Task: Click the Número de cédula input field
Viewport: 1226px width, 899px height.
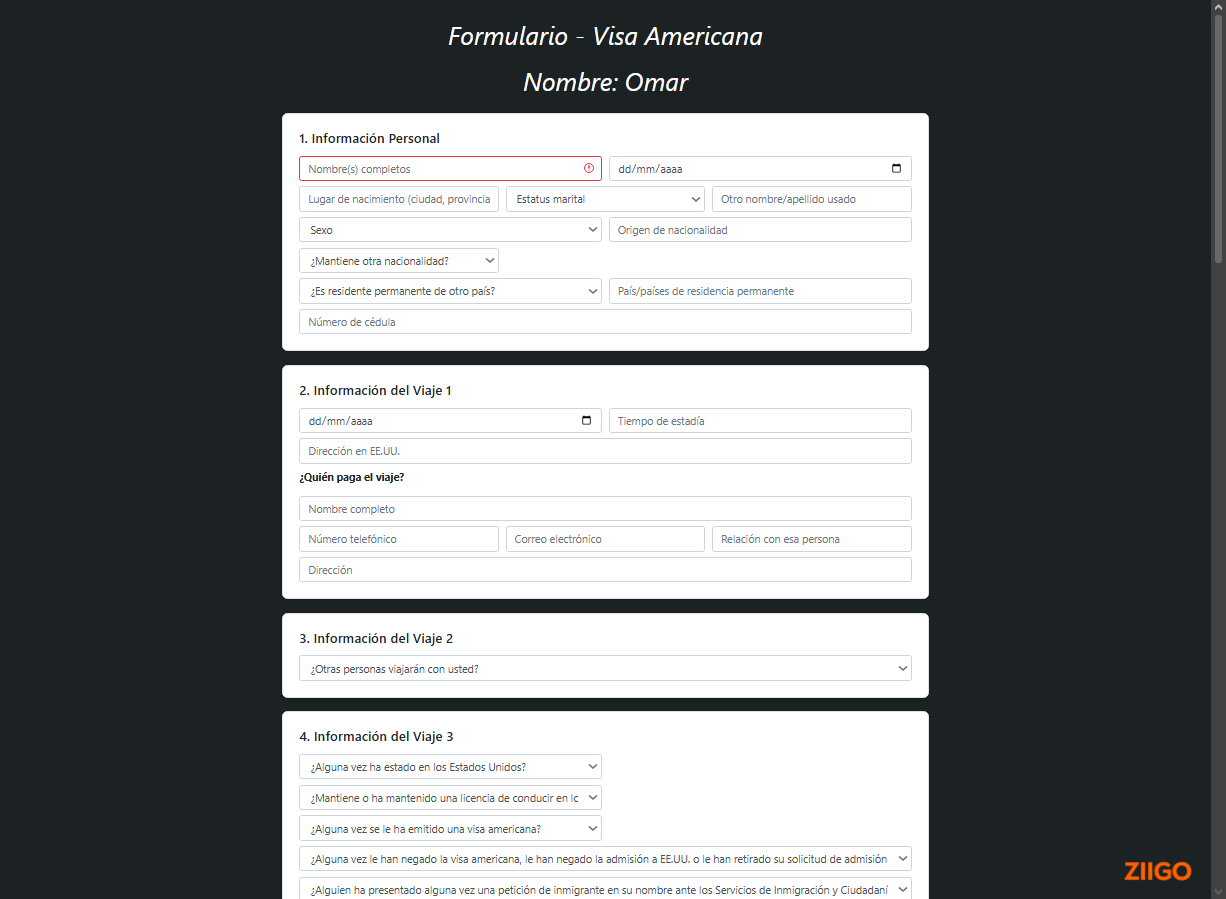Action: tap(605, 321)
